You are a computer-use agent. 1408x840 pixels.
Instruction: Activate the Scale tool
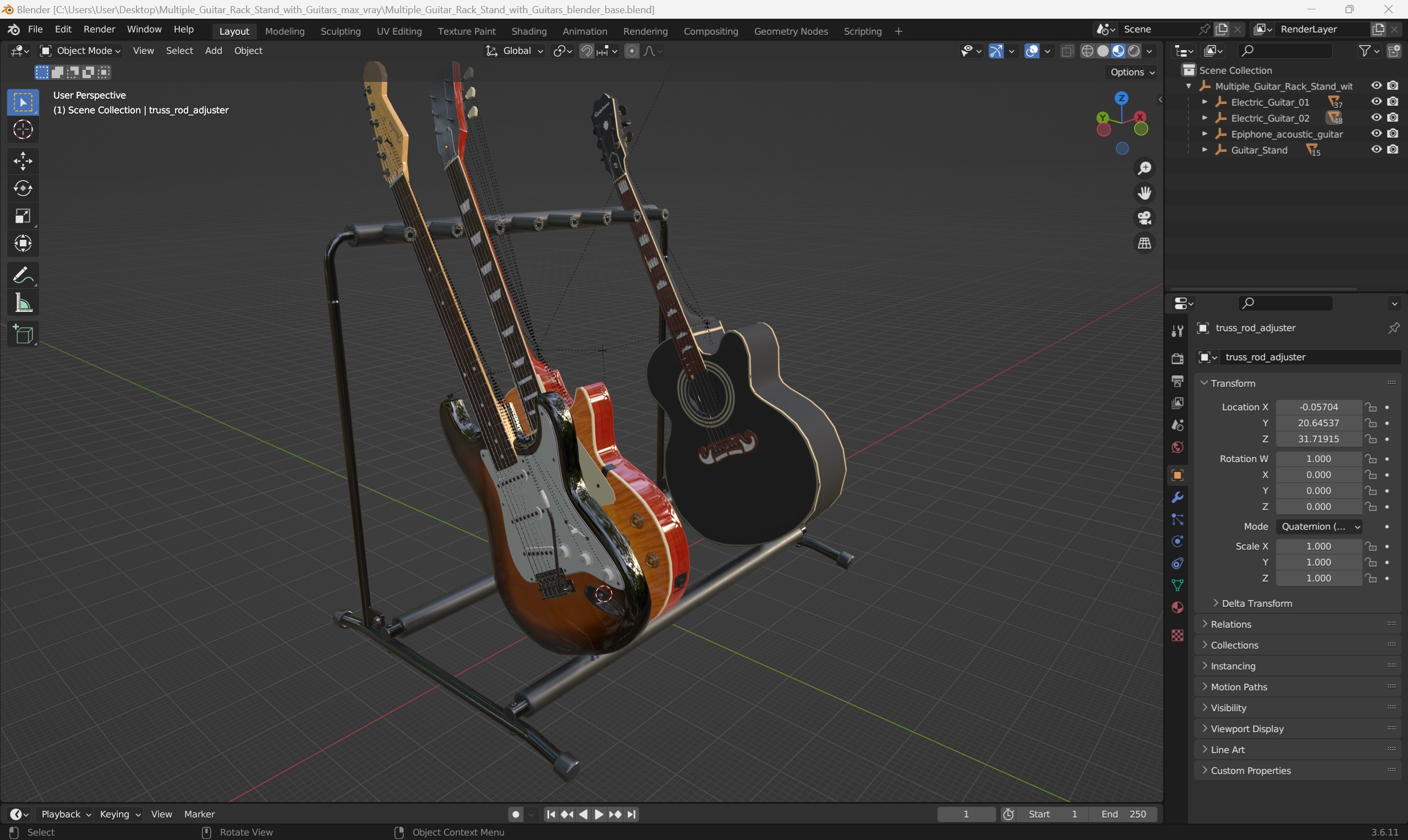[23, 216]
